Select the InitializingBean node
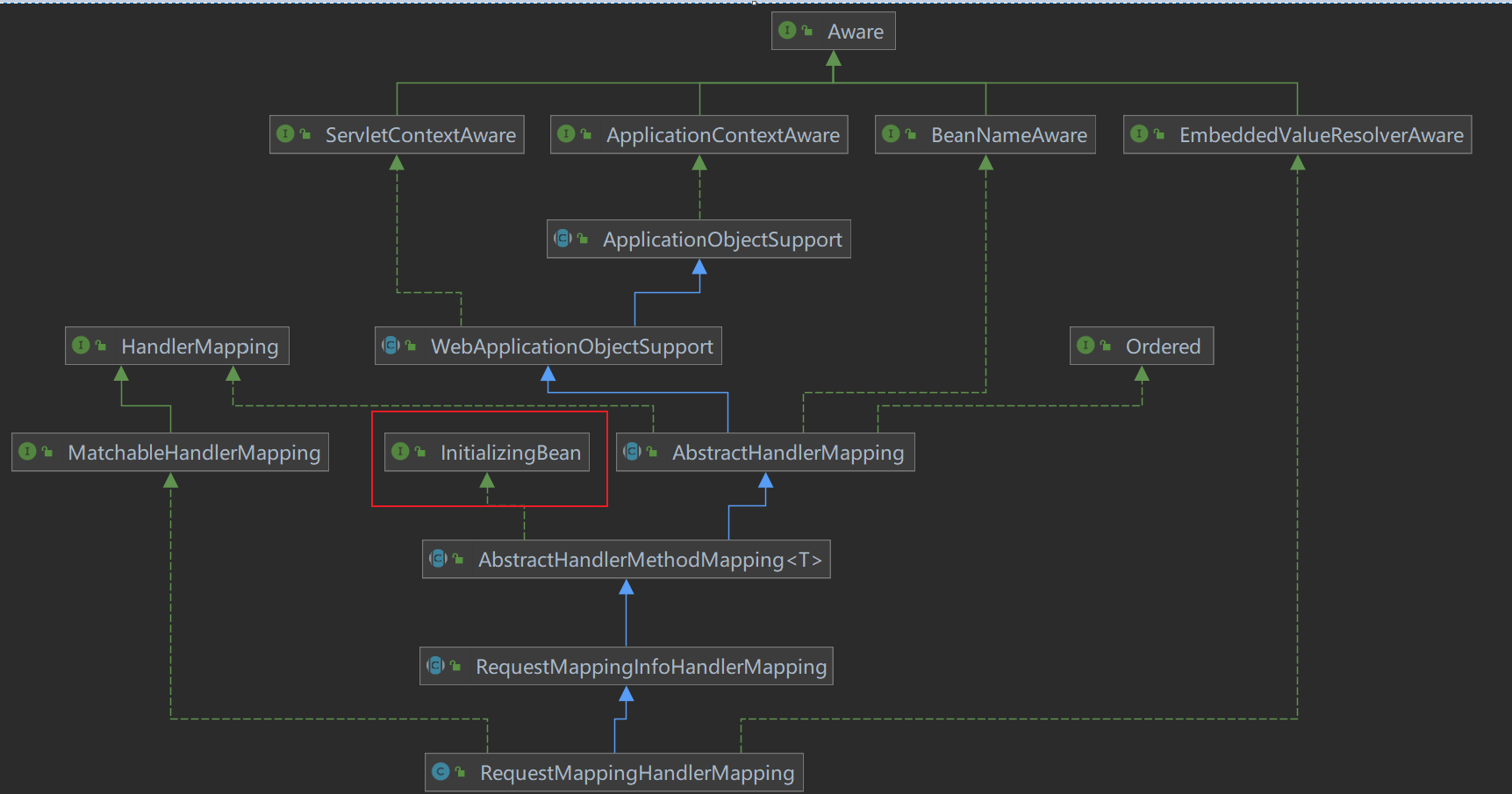Image resolution: width=1512 pixels, height=794 pixels. (x=487, y=453)
